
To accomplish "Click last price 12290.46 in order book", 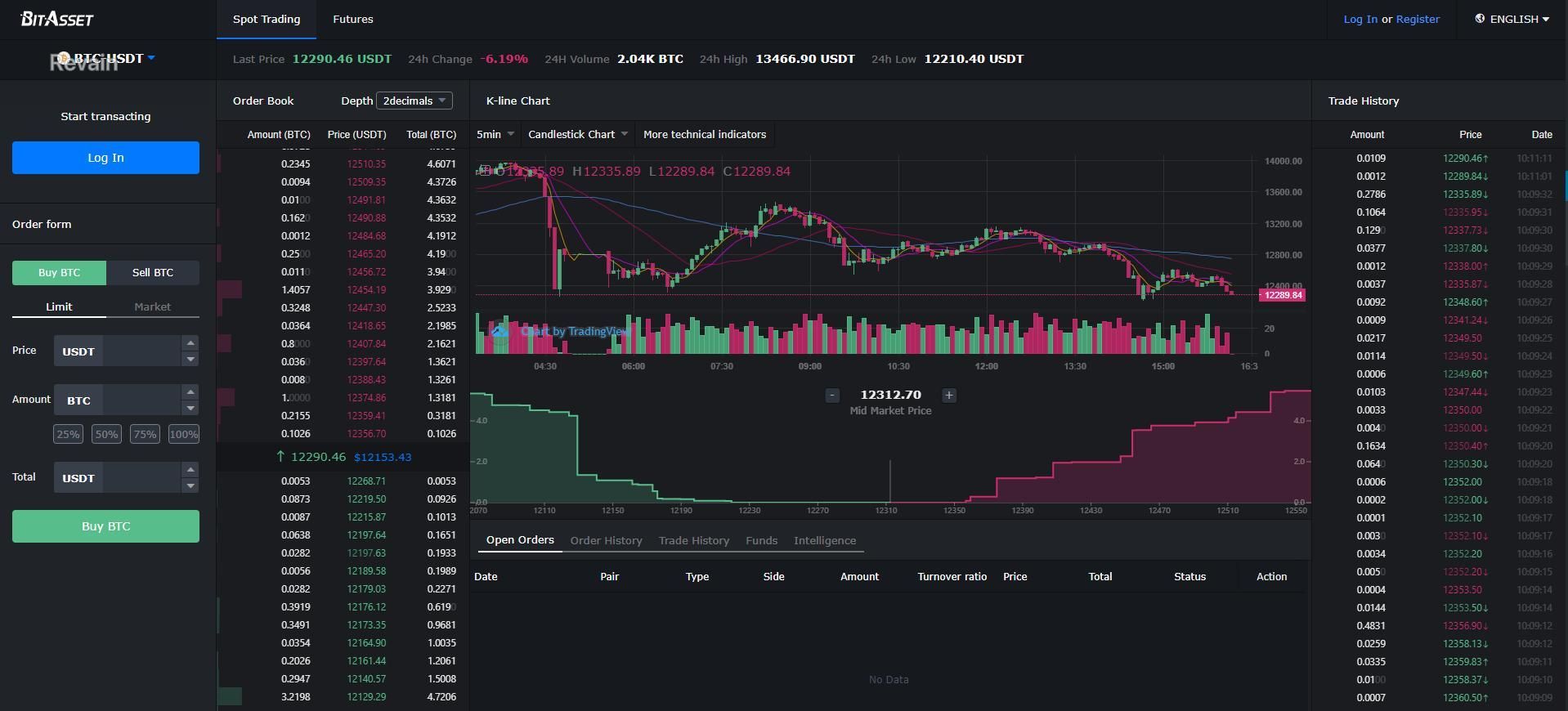I will pos(318,457).
